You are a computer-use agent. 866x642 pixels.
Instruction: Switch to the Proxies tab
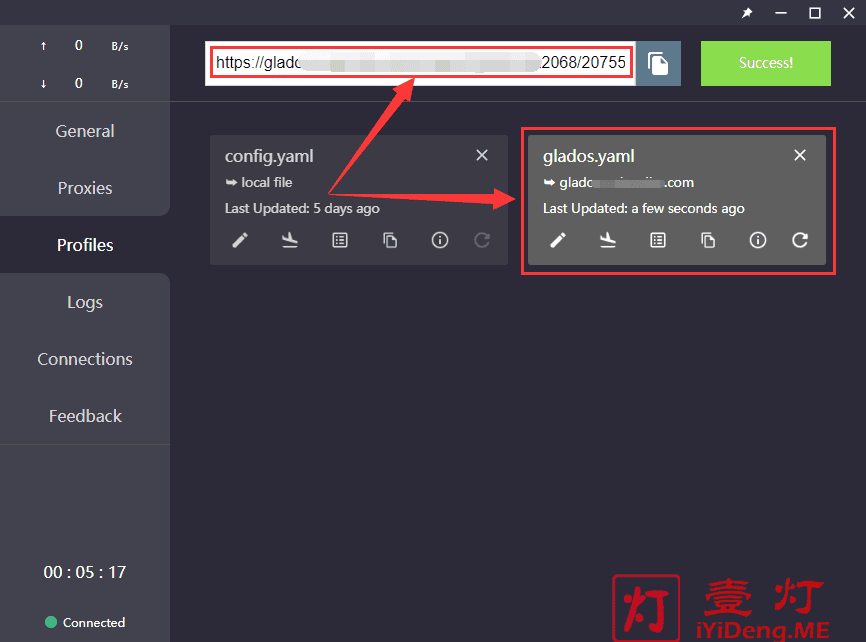click(85, 188)
